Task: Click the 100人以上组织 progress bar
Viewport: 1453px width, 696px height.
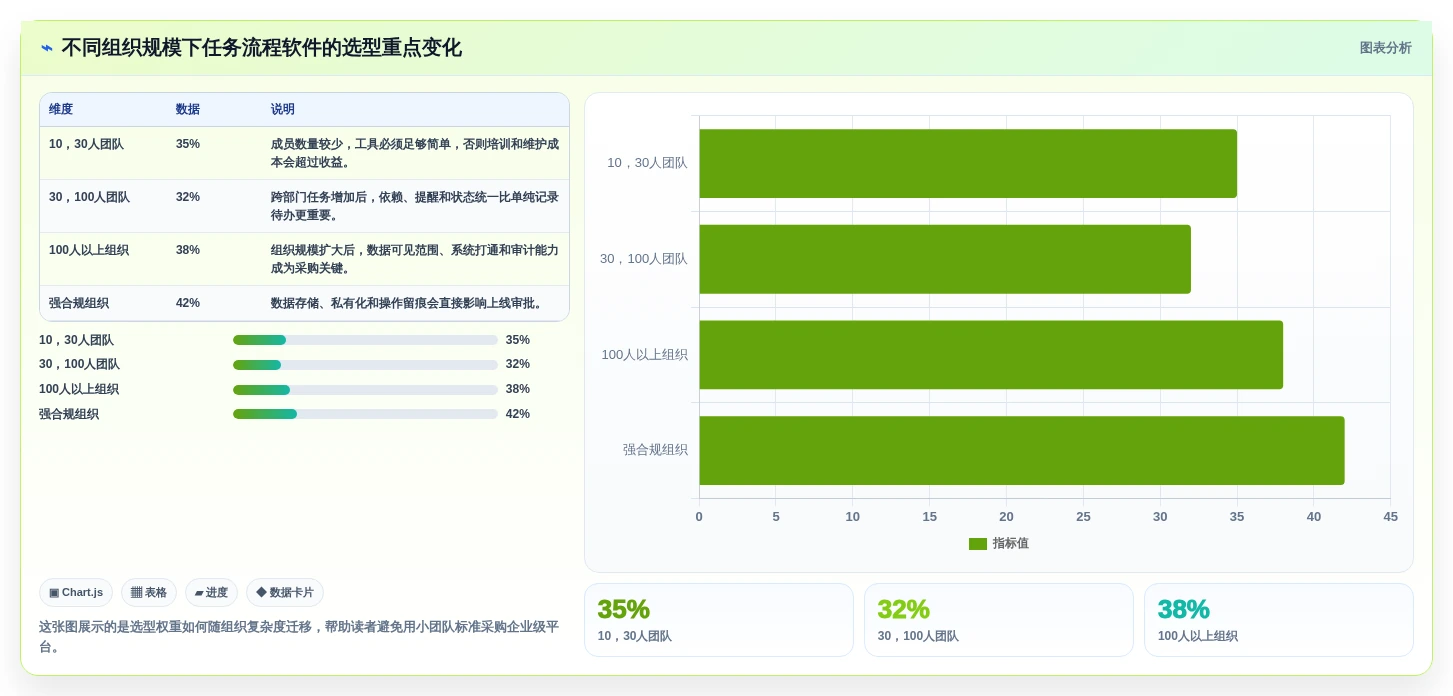Action: pos(365,390)
